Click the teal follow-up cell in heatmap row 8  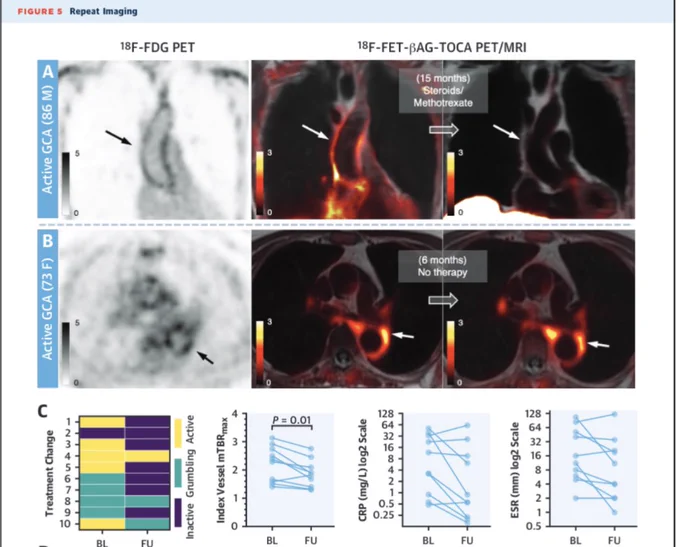pos(147,501)
